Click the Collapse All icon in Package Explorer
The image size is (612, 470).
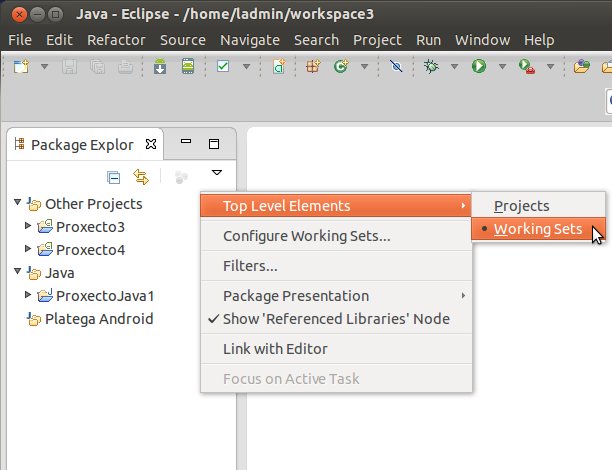tap(114, 178)
